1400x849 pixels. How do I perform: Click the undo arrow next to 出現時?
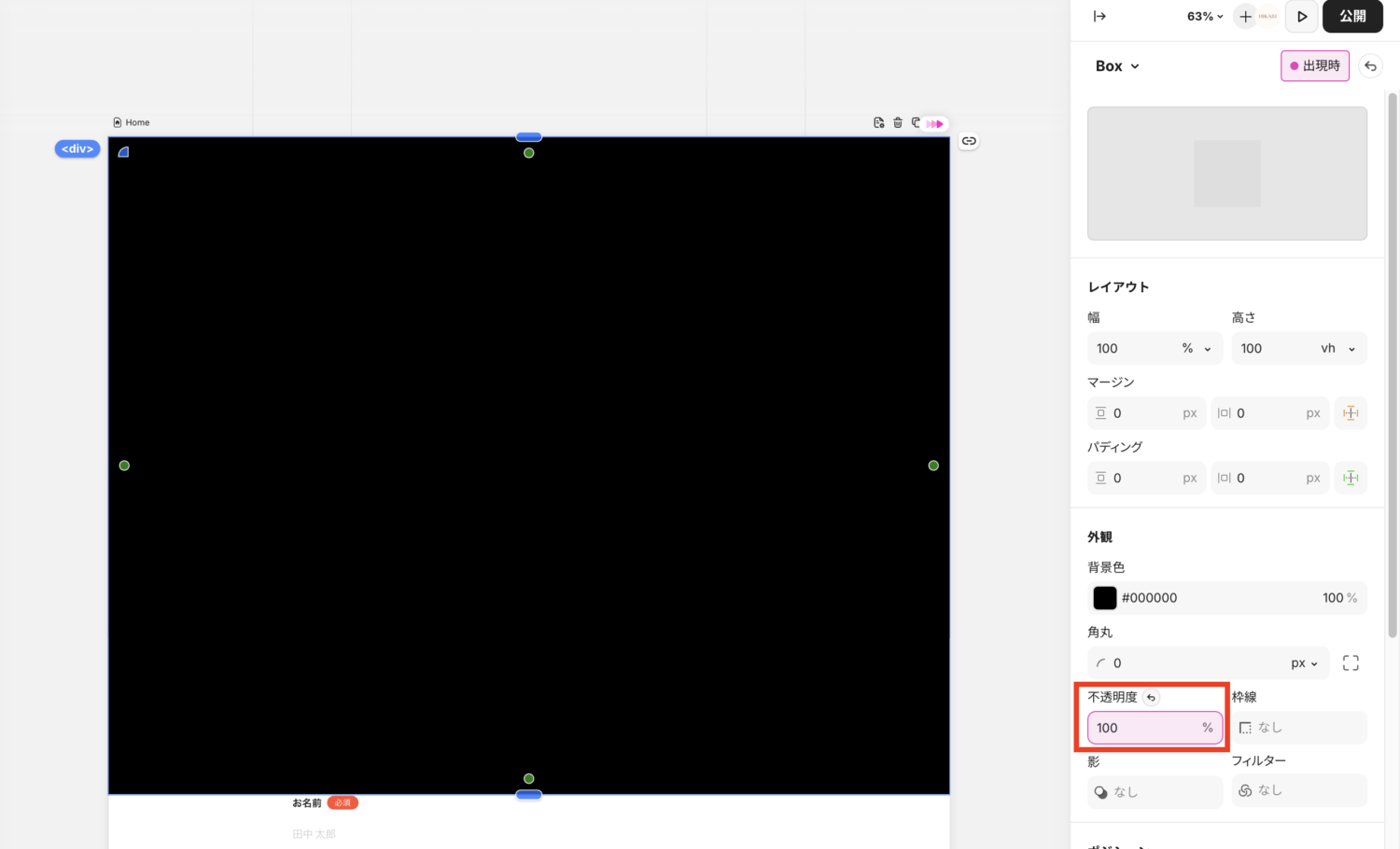click(1370, 66)
